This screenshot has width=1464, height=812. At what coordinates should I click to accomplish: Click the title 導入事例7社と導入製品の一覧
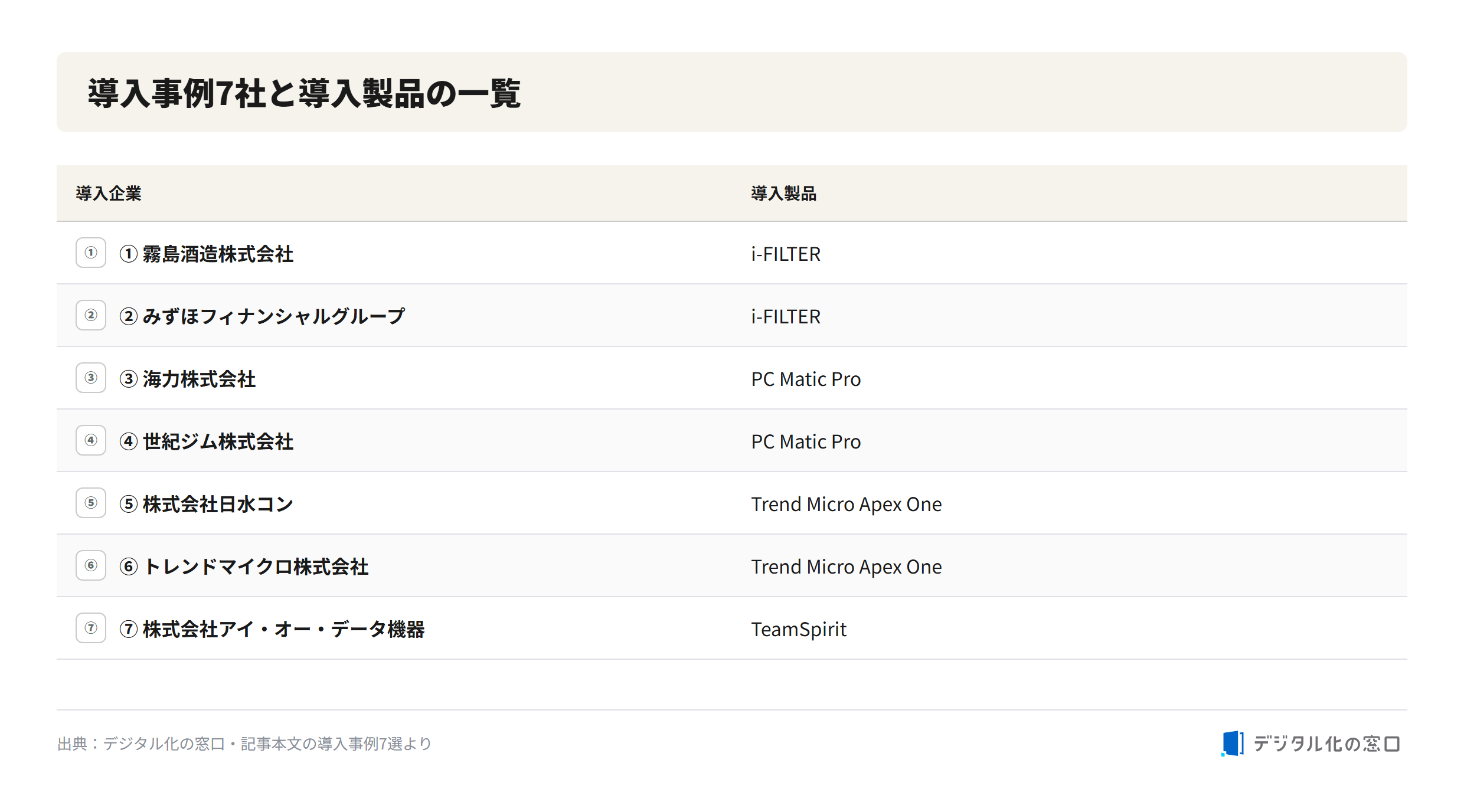point(305,93)
